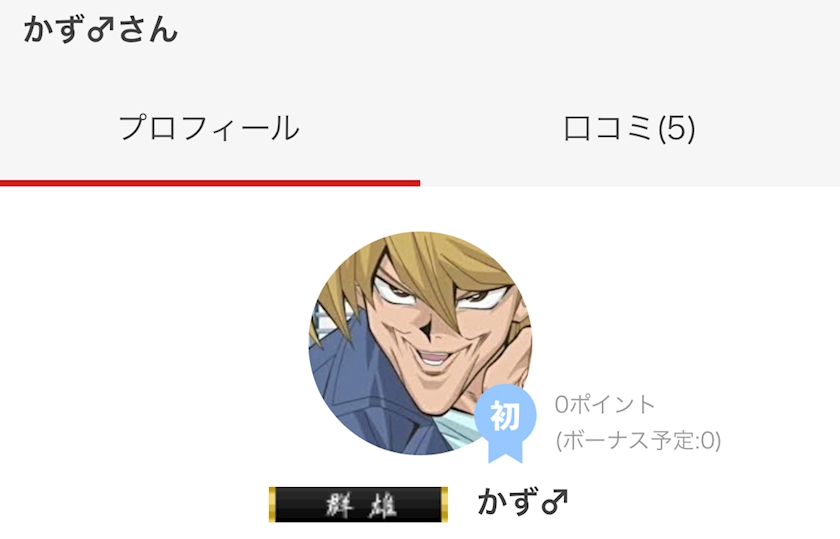
Task: Click the male symbol in header title
Action: click(x=101, y=29)
